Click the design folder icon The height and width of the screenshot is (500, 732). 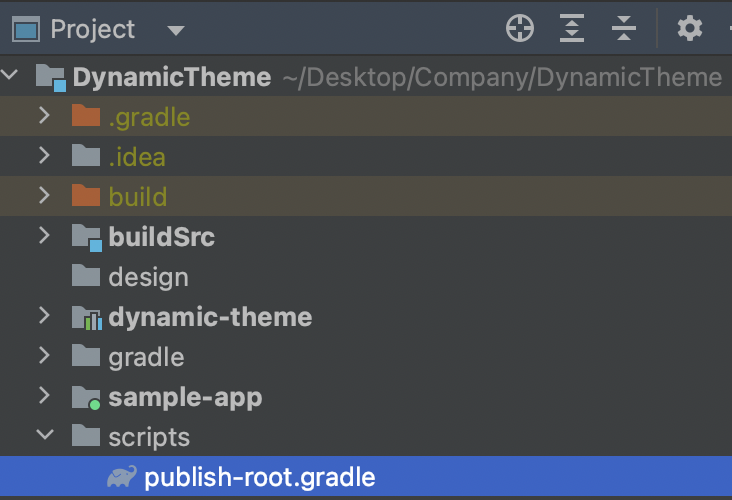(x=86, y=276)
